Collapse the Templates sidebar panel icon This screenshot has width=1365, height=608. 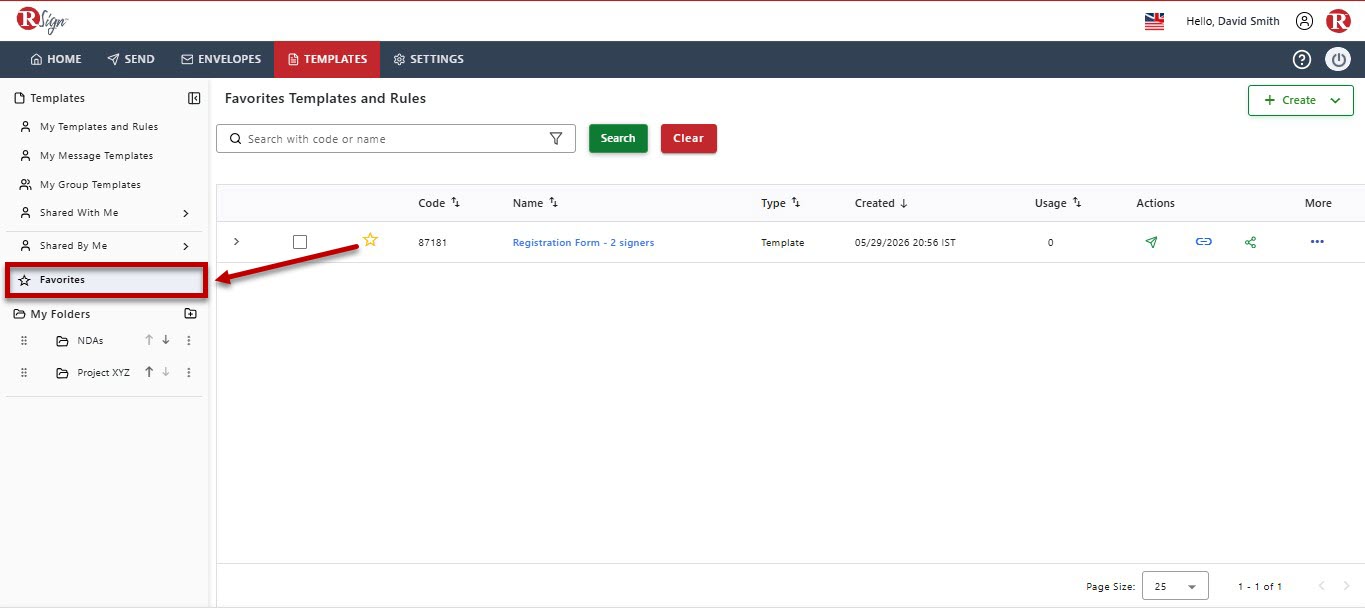(194, 98)
